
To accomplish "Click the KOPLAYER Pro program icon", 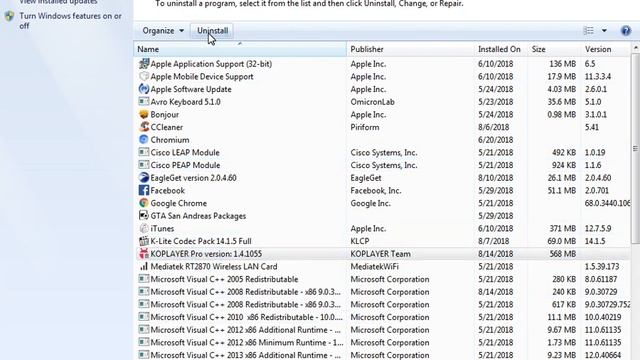I will tap(144, 253).
